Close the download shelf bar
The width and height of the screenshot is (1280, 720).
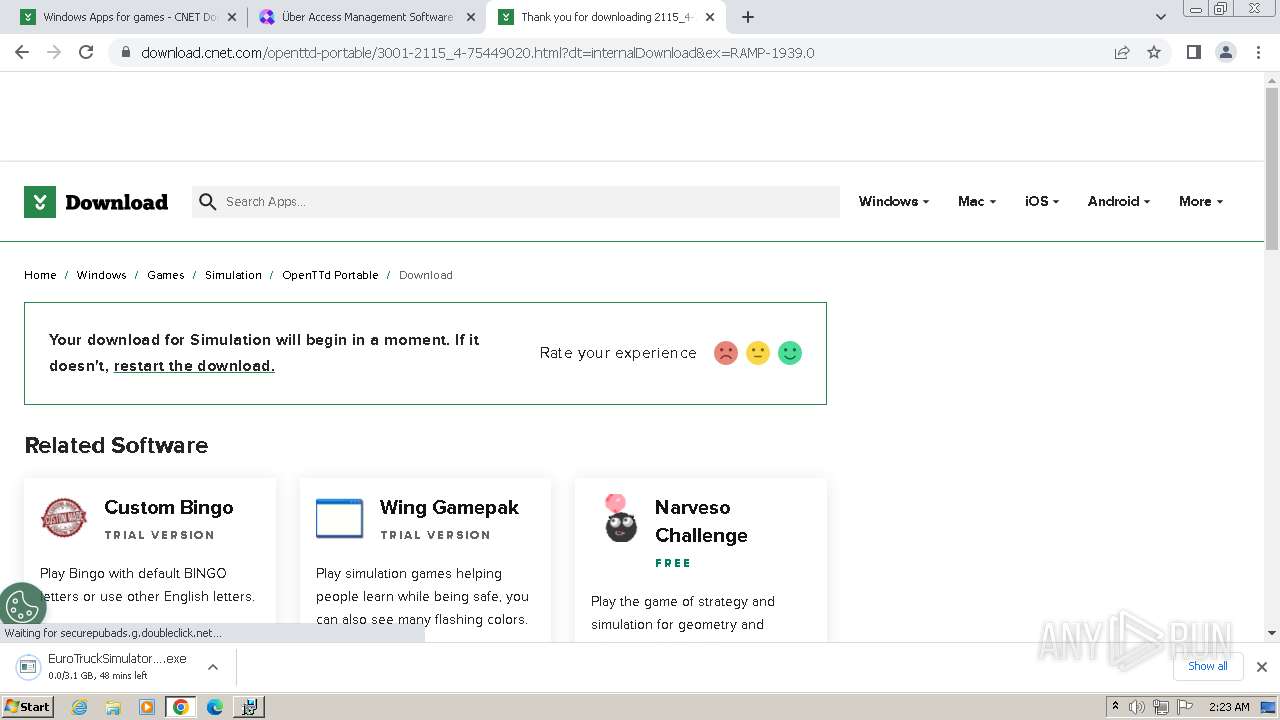[1262, 666]
